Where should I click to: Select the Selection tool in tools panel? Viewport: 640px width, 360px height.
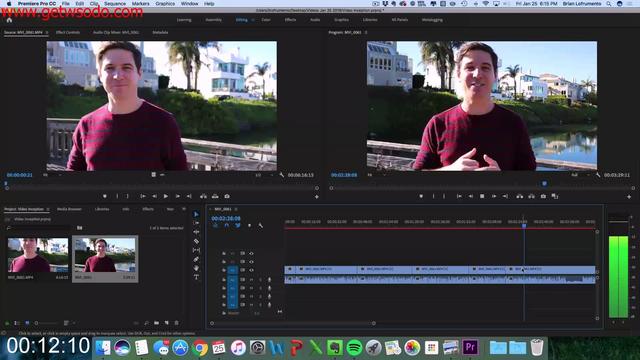tap(196, 214)
